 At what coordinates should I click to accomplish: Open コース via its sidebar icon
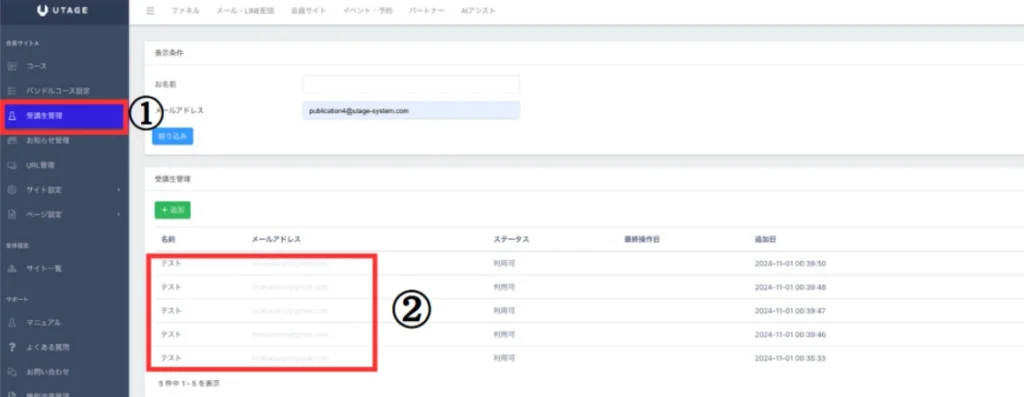(x=12, y=67)
